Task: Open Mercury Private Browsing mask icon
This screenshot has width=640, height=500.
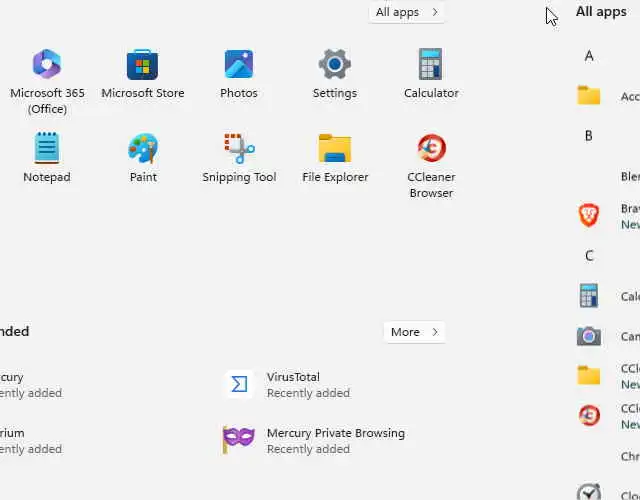Action: pyautogui.click(x=239, y=440)
